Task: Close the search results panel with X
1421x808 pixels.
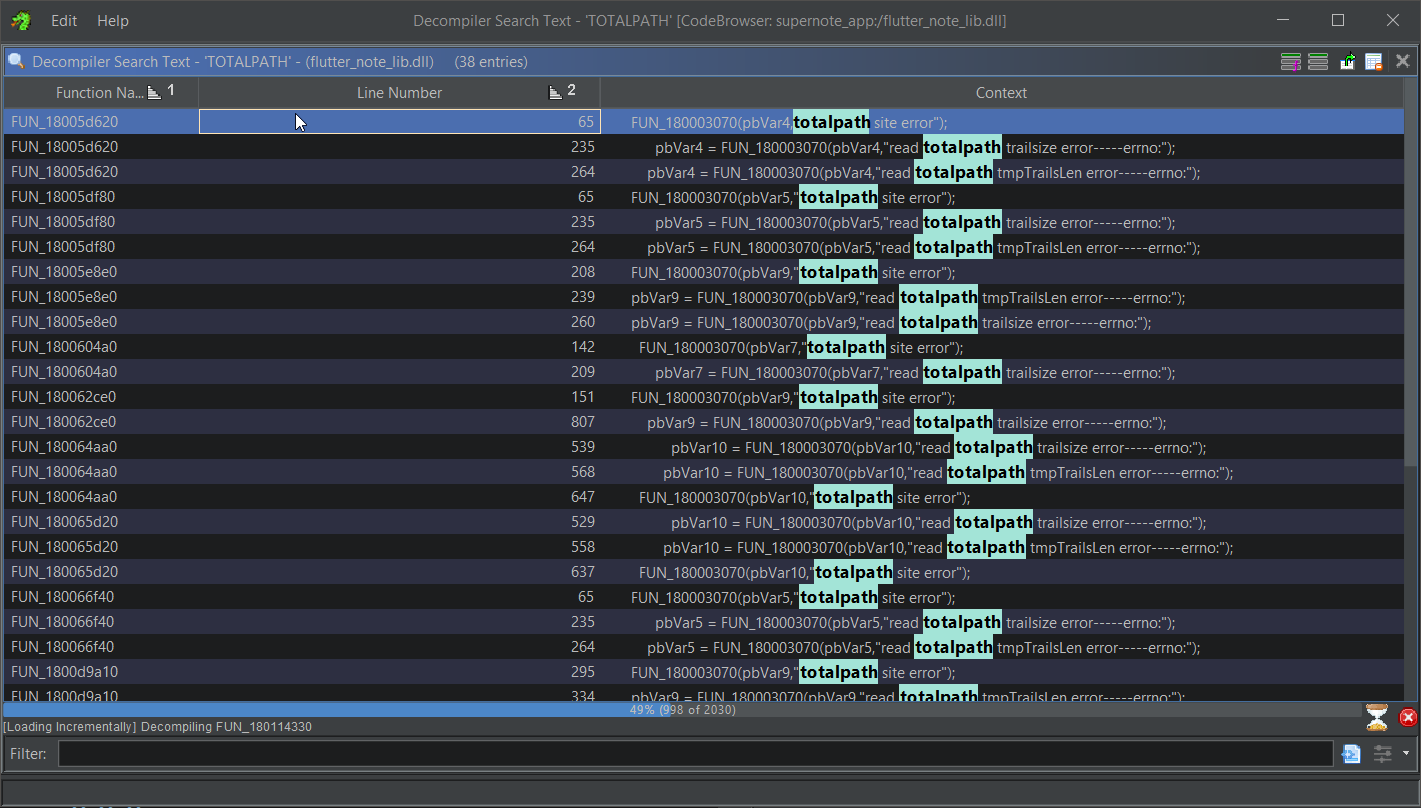Action: click(x=1402, y=61)
